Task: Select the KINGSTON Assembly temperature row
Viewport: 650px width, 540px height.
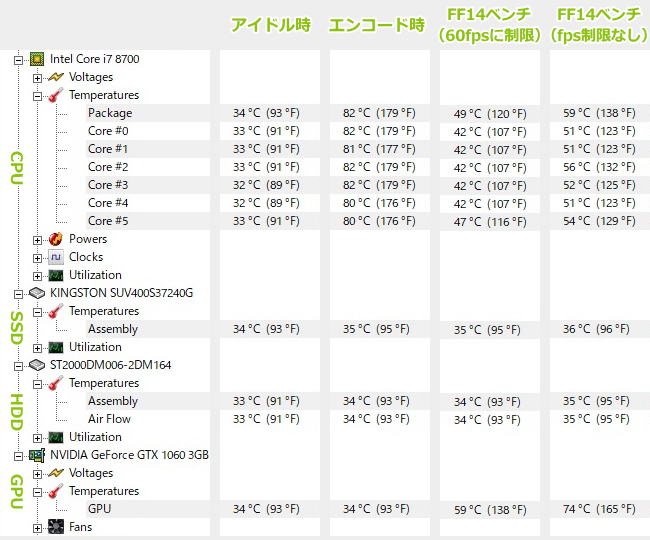Action: [x=148, y=329]
